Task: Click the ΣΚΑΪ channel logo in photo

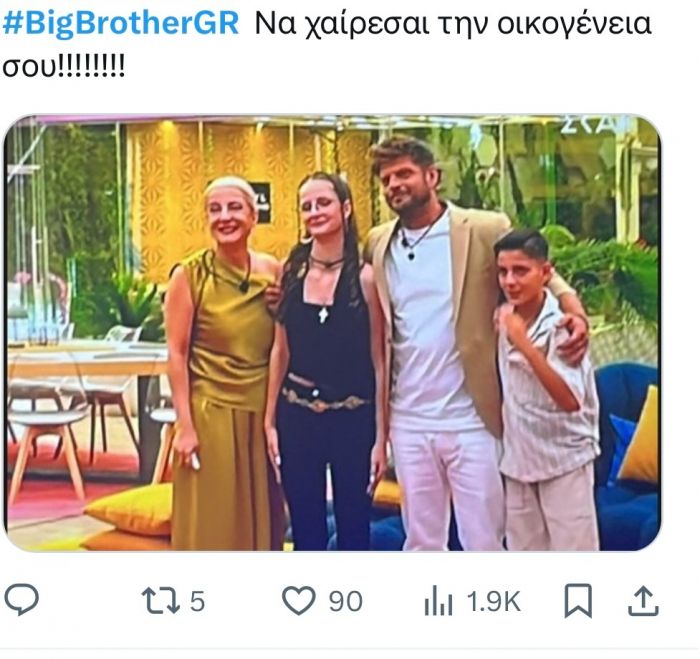Action: pyautogui.click(x=596, y=125)
